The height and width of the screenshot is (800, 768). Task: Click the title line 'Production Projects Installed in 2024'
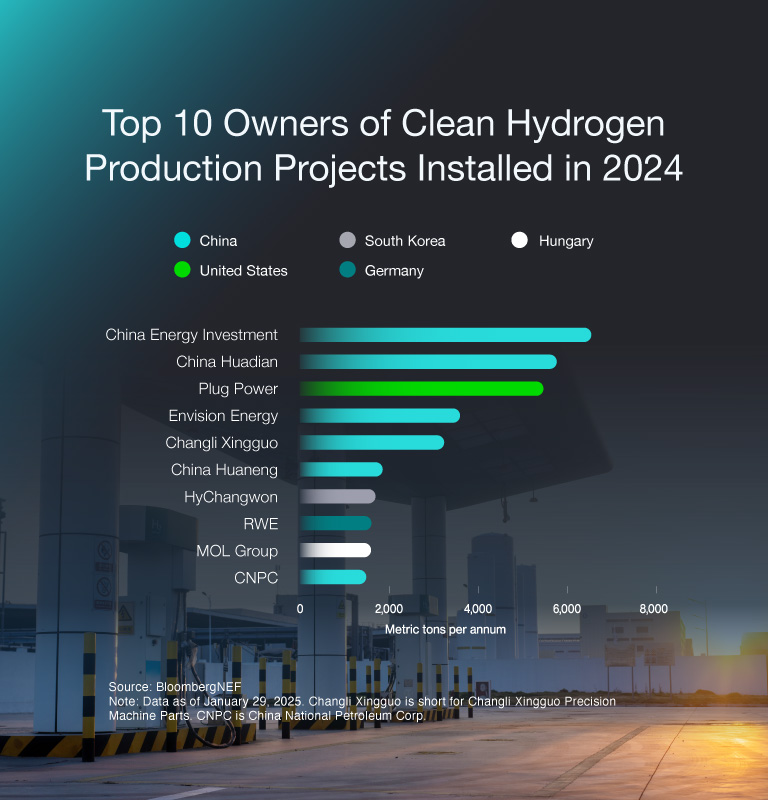(x=384, y=168)
